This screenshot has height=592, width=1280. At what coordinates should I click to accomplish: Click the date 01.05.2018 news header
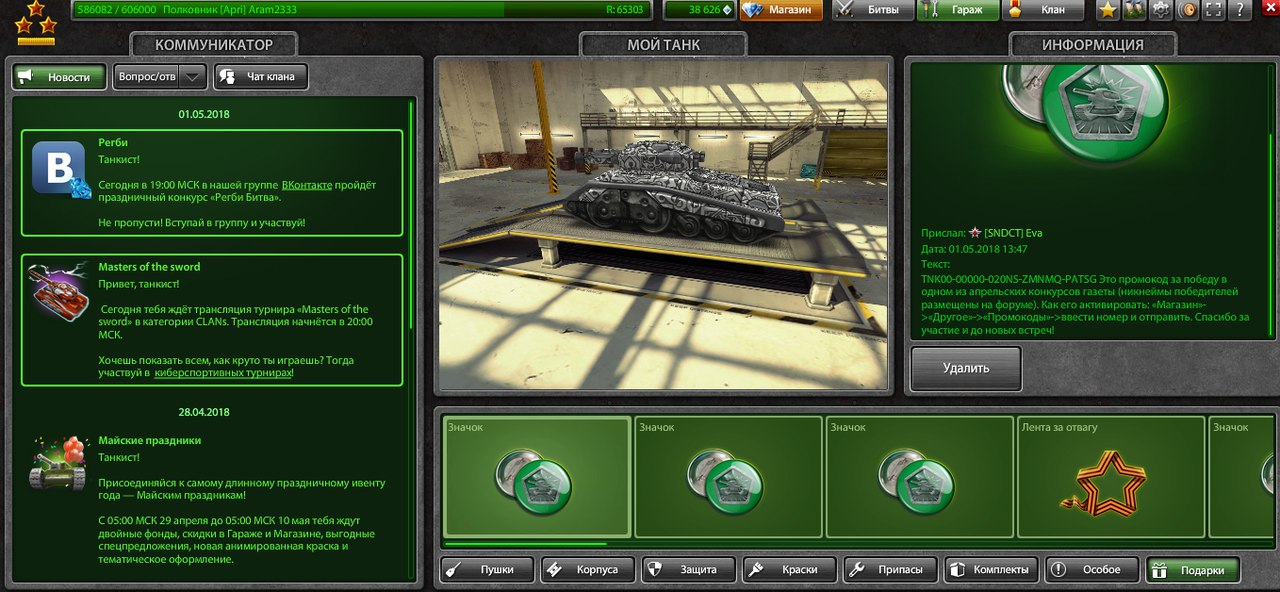[204, 114]
